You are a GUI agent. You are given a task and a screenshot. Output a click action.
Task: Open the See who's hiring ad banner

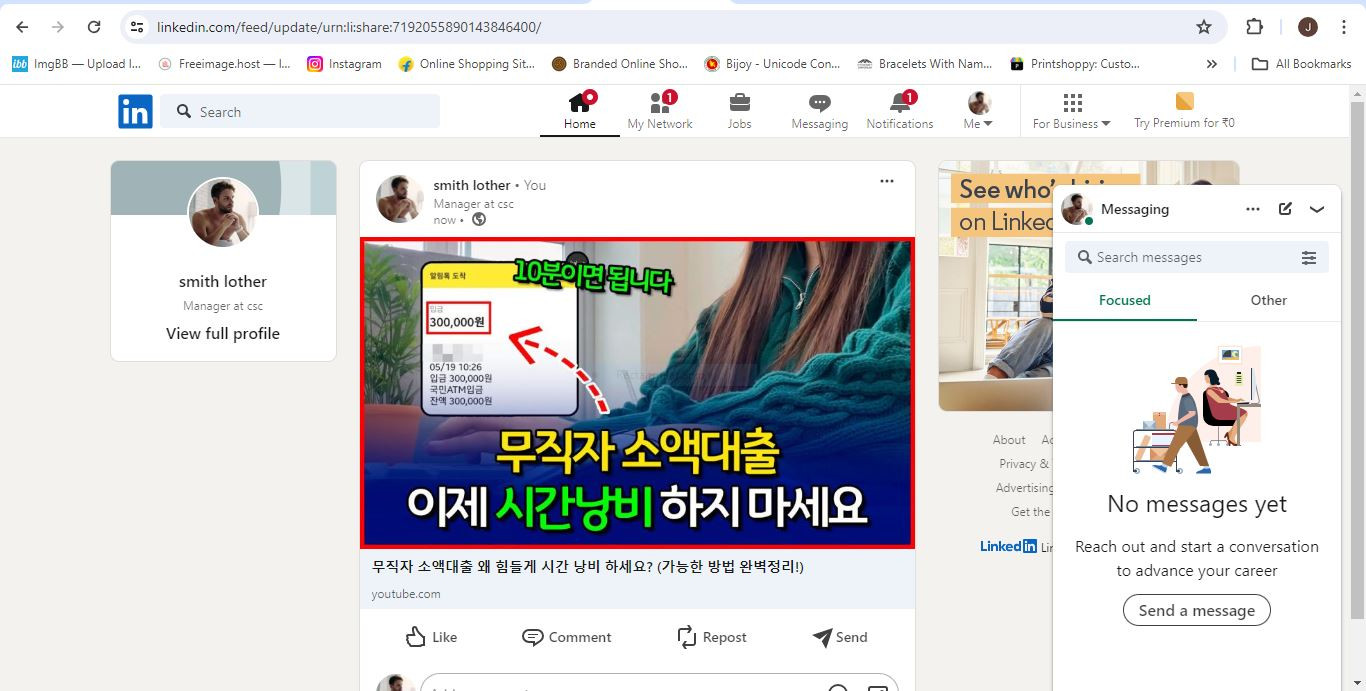(996, 286)
